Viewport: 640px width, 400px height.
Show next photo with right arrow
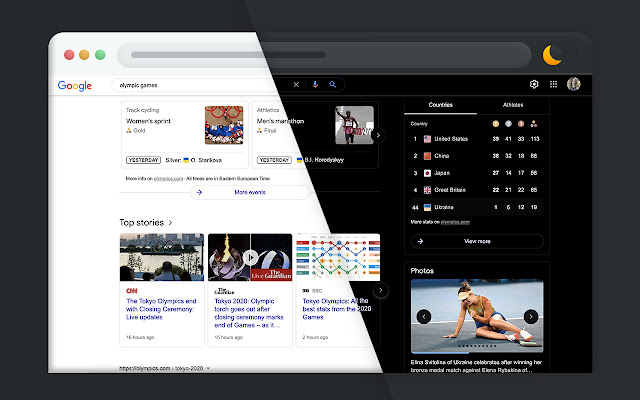click(531, 316)
